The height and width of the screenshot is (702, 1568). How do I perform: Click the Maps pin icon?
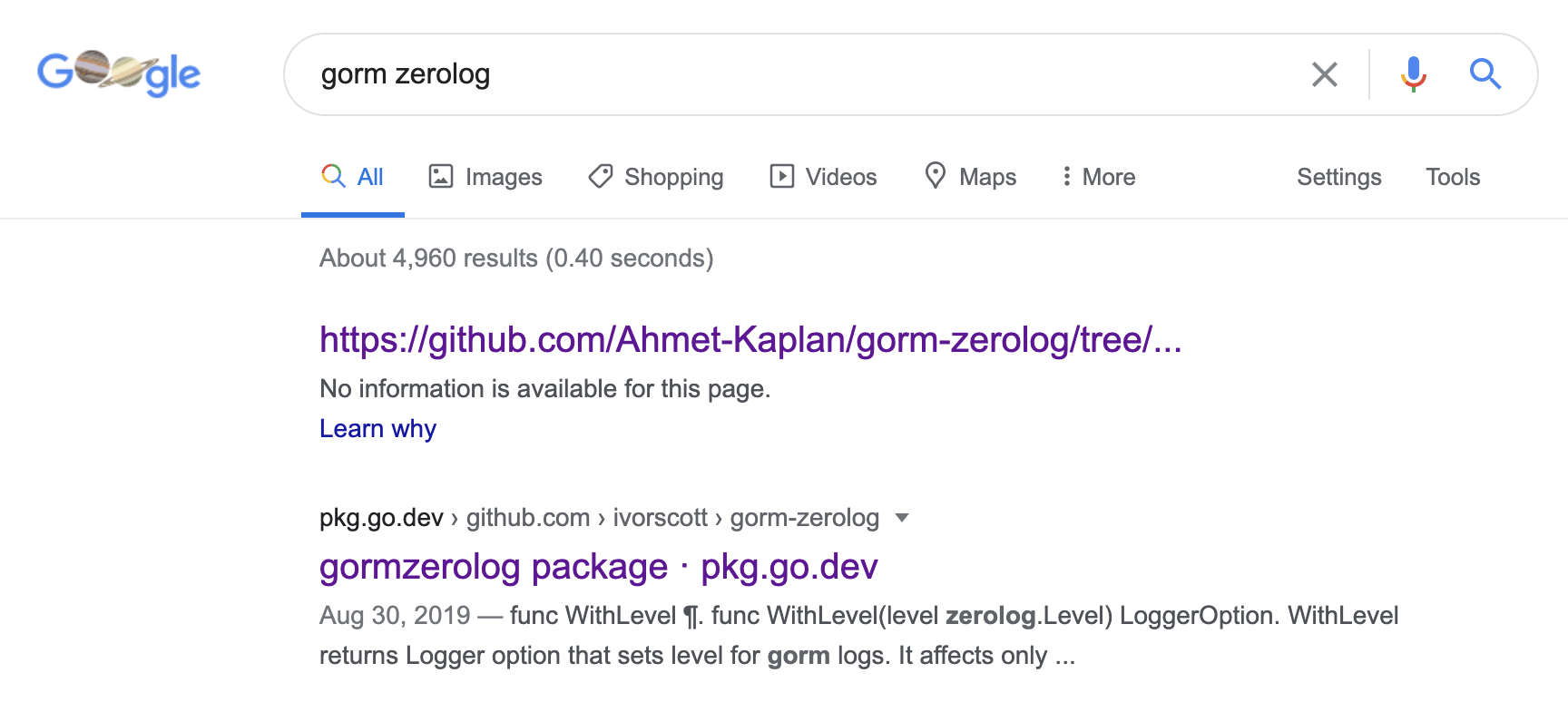coord(936,176)
